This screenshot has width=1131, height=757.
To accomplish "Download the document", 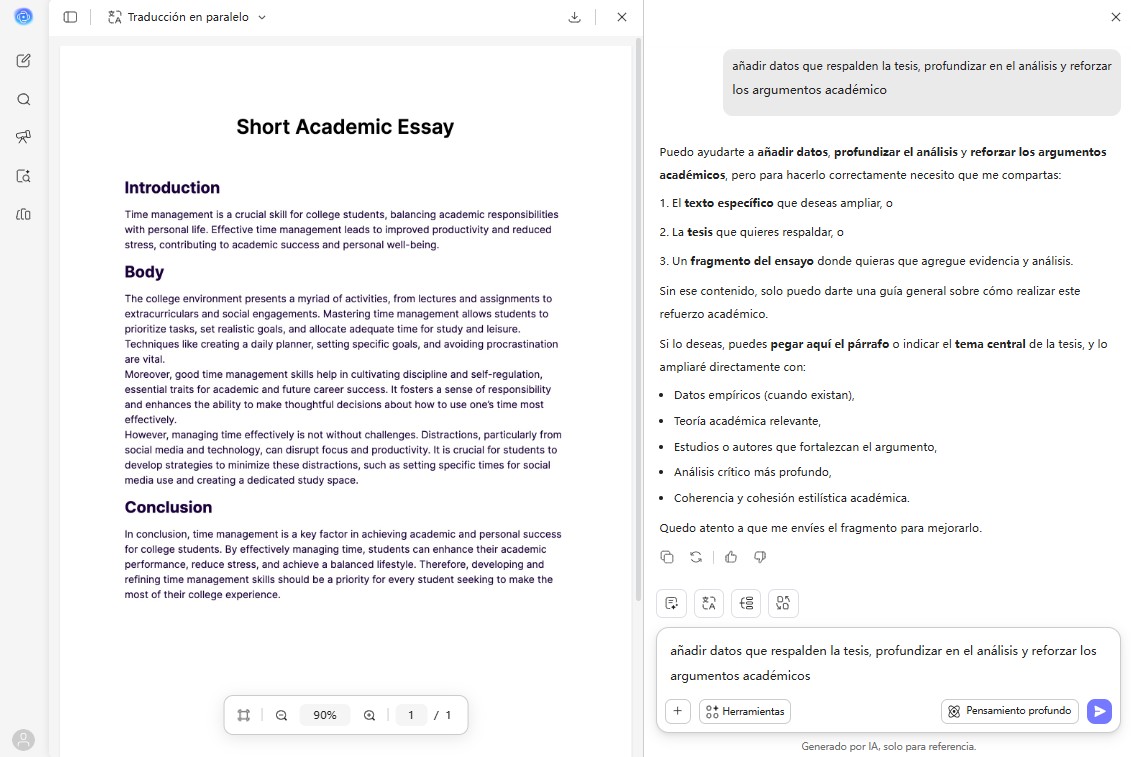I will (574, 17).
